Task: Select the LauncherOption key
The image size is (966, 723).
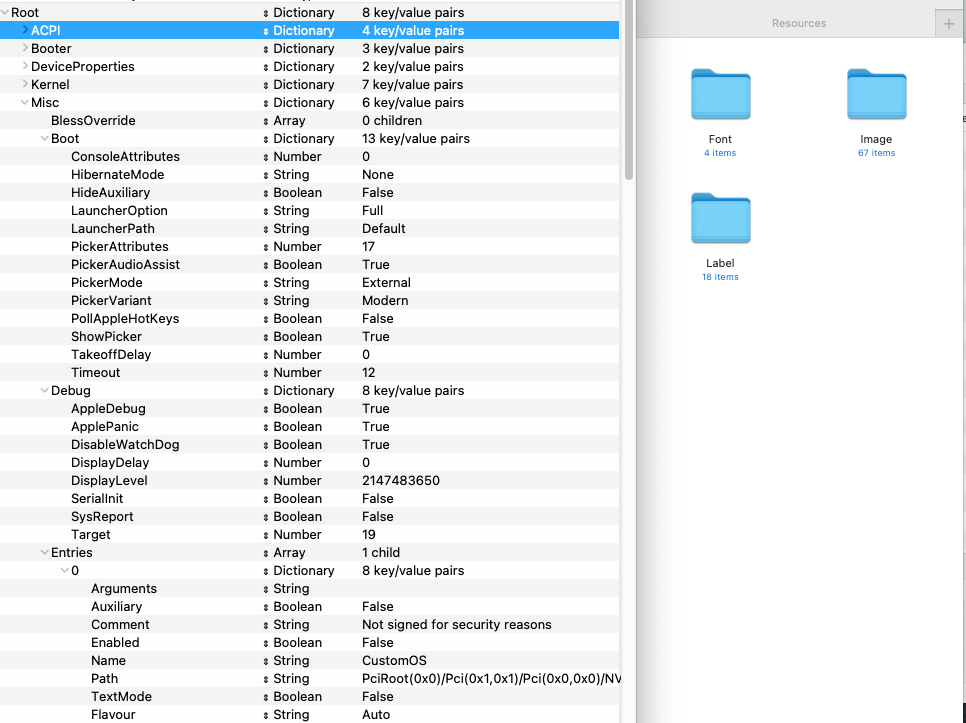Action: tap(119, 210)
